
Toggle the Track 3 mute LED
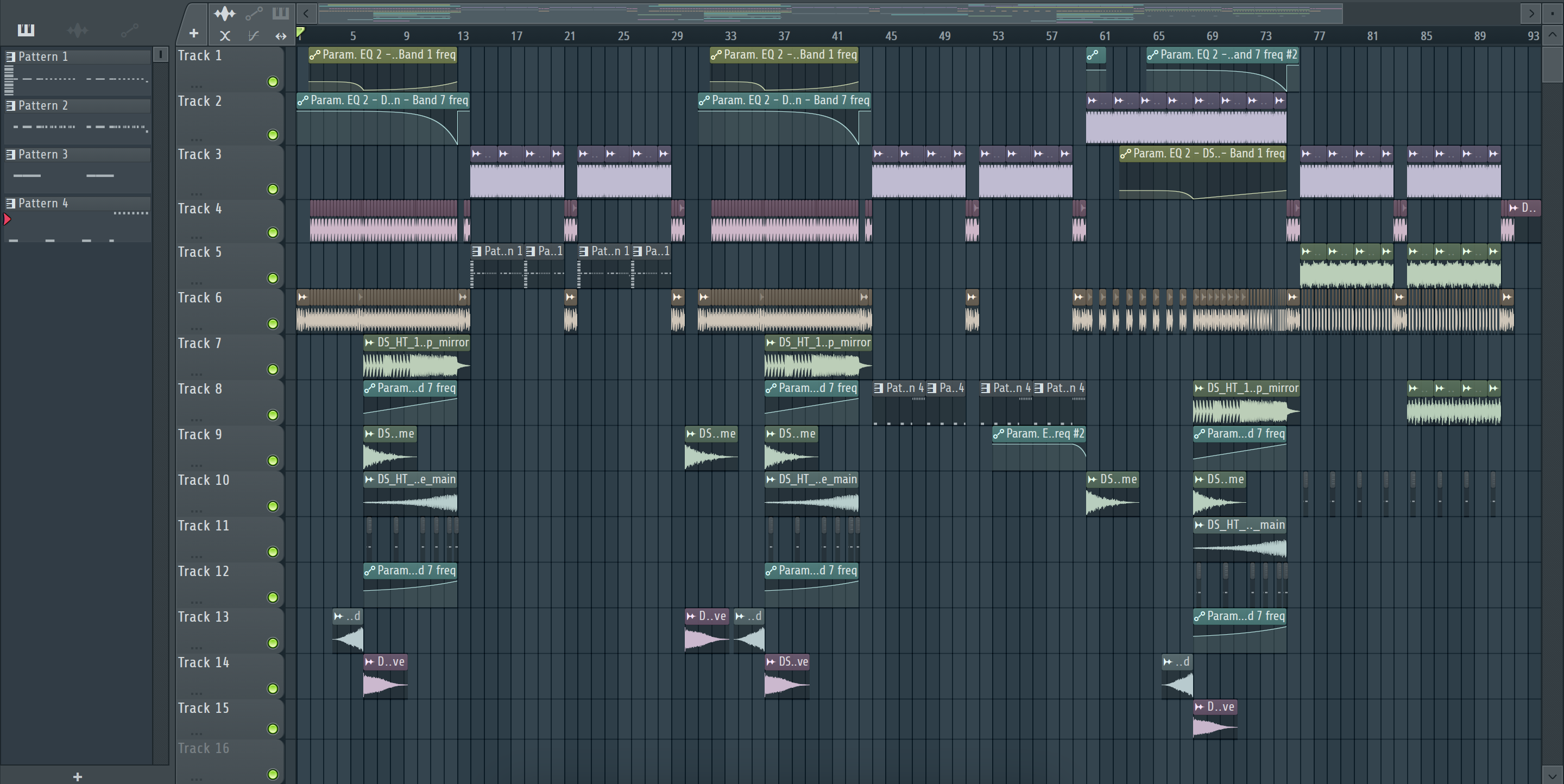click(273, 189)
